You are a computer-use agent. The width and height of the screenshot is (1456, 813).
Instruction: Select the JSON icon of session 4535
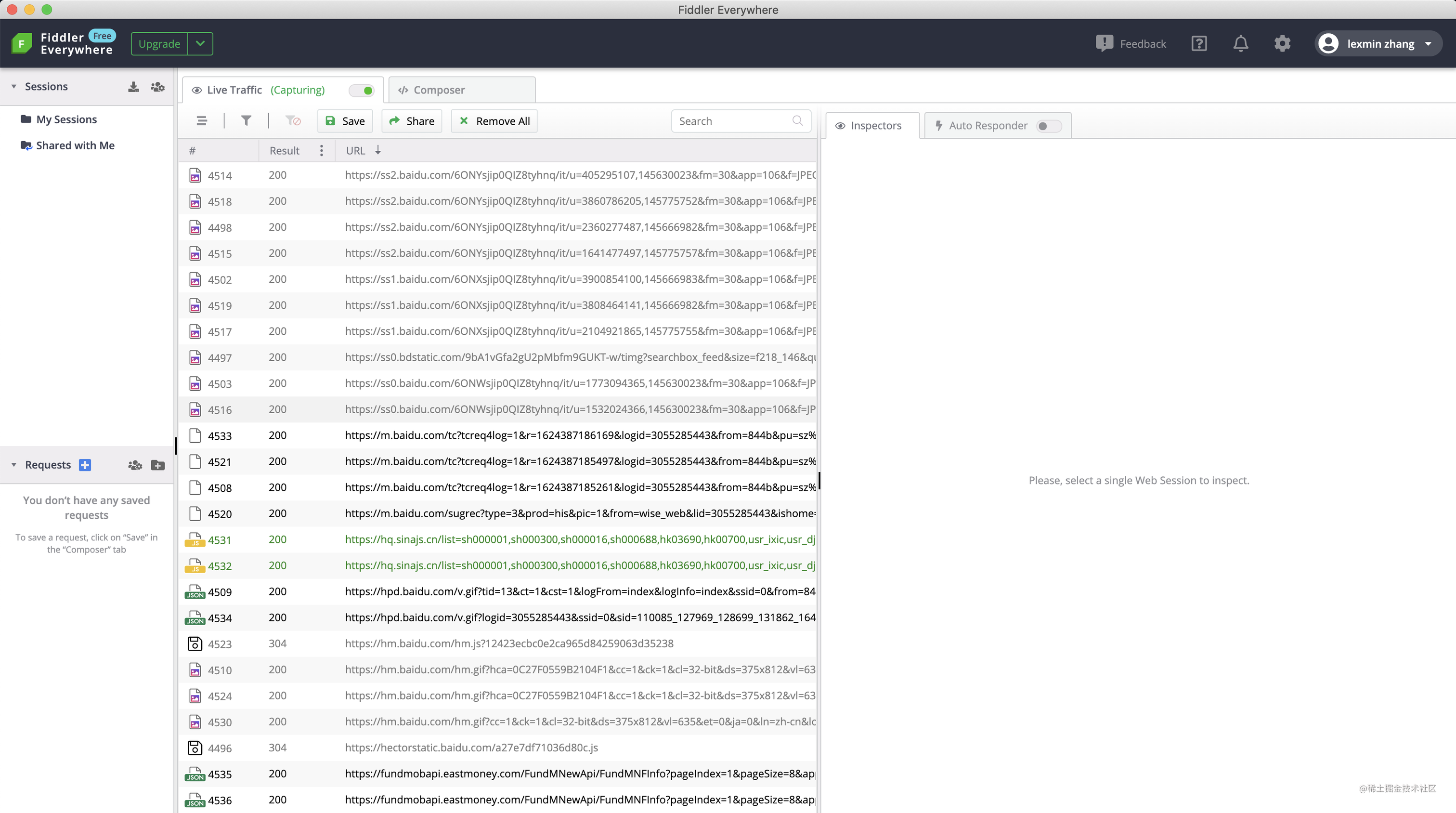click(x=195, y=774)
